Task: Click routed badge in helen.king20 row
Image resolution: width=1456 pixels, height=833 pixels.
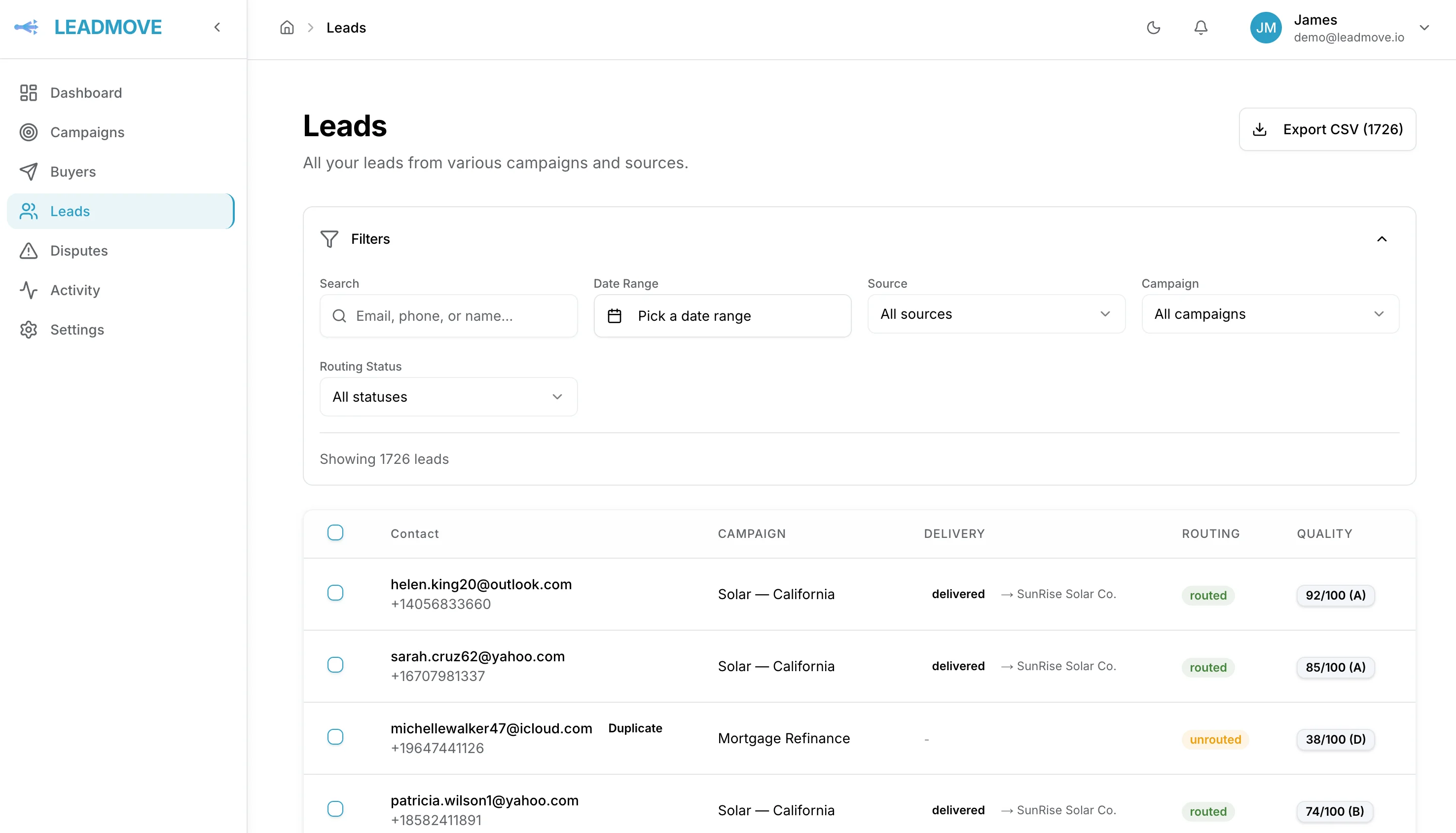Action: (1208, 595)
